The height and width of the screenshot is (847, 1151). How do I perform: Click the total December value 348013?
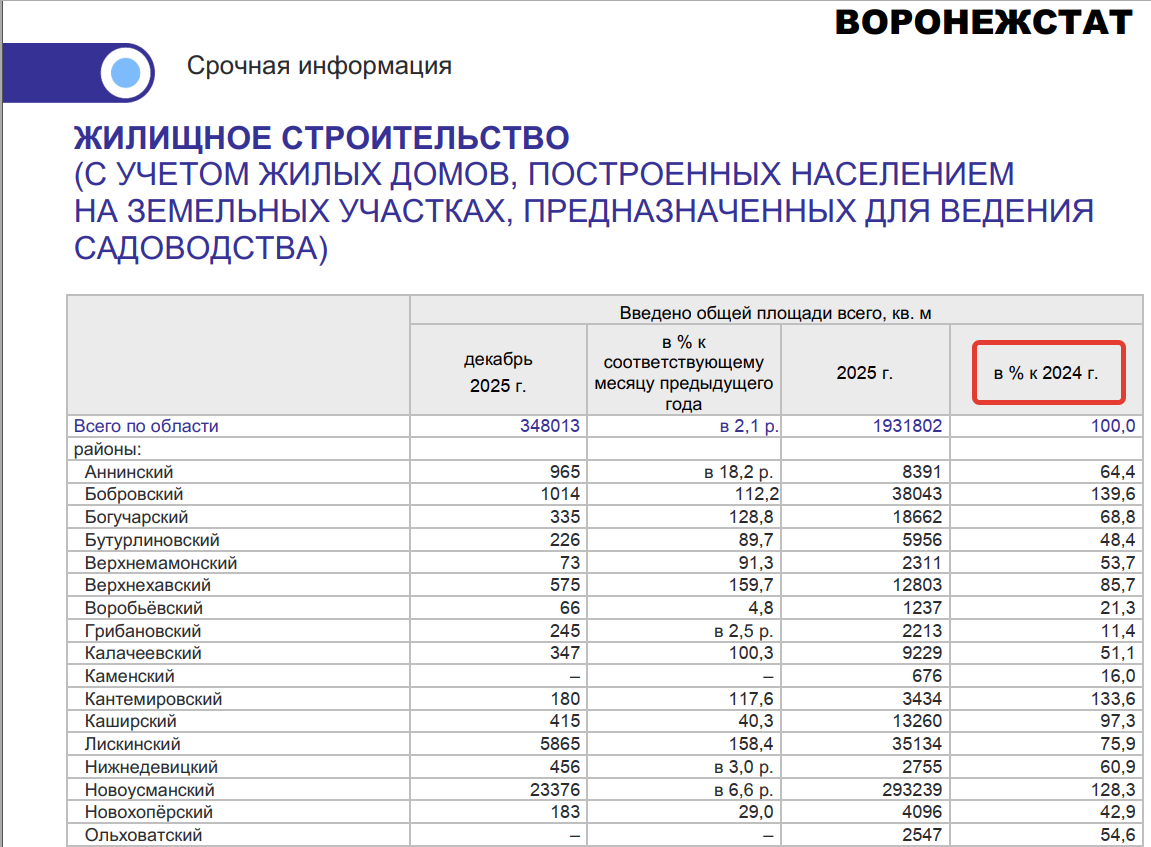(550, 426)
